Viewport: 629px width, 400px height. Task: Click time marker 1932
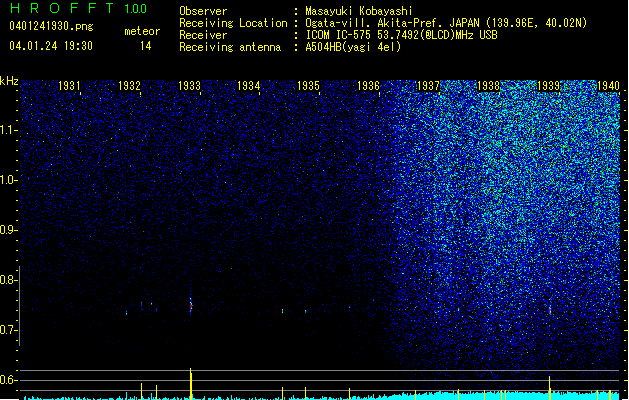[x=129, y=85]
